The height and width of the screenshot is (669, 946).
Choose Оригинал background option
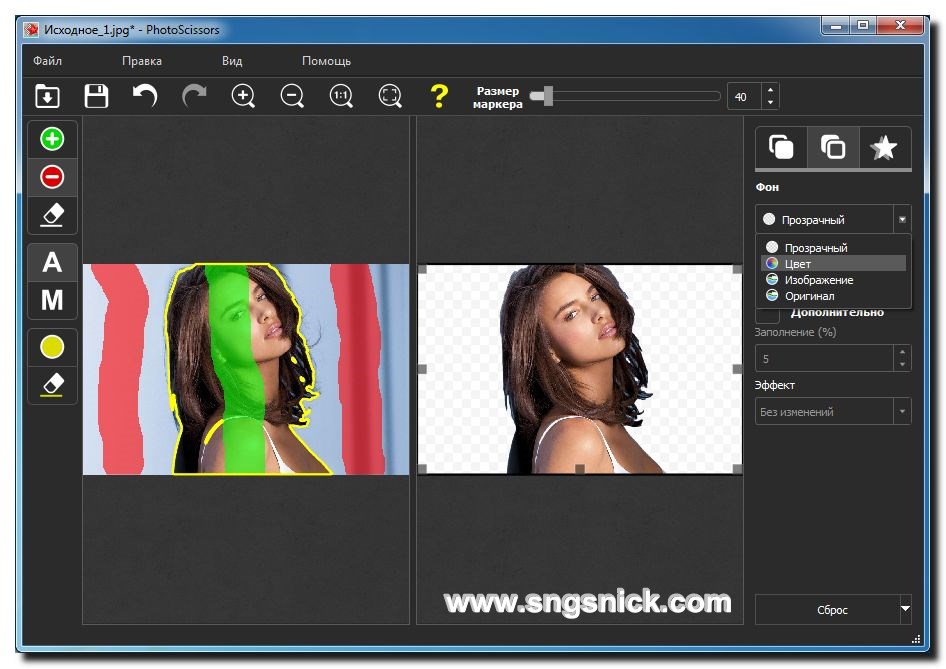[834, 296]
